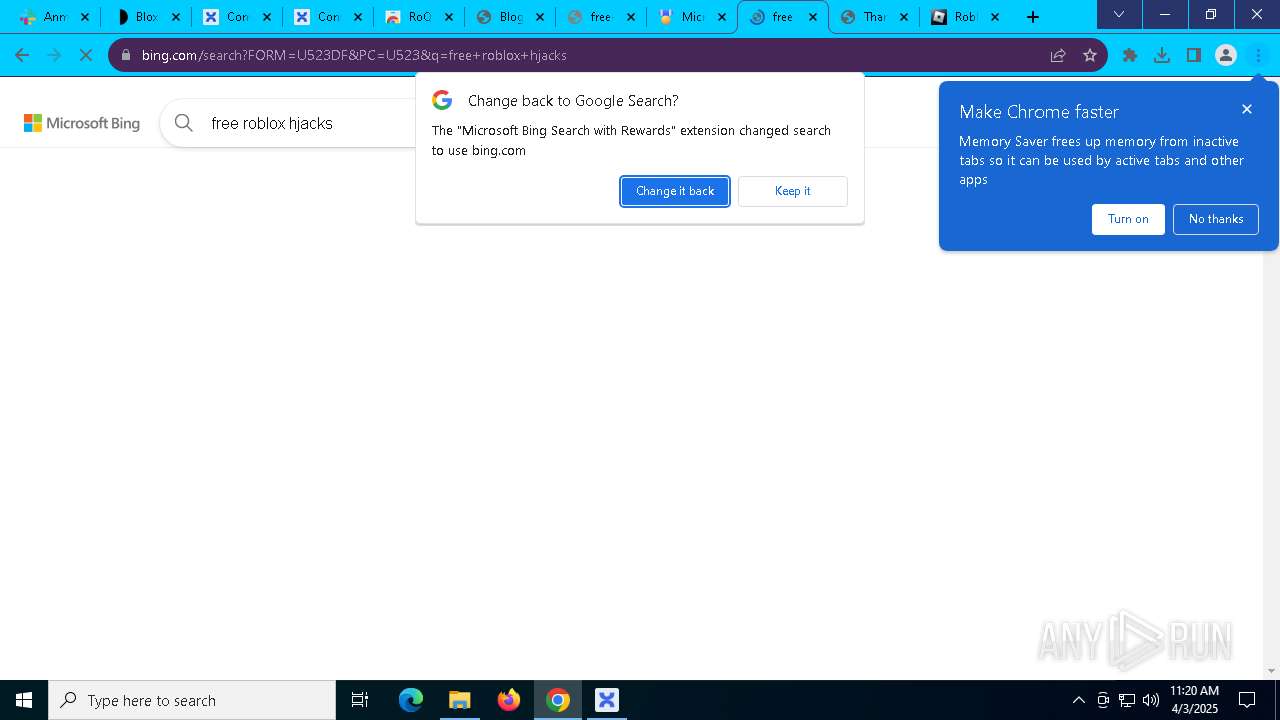Open Chrome downloads icon
The height and width of the screenshot is (720, 1280).
[x=1162, y=55]
